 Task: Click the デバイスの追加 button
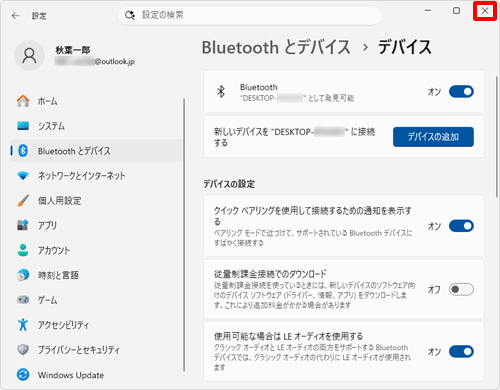(x=433, y=137)
